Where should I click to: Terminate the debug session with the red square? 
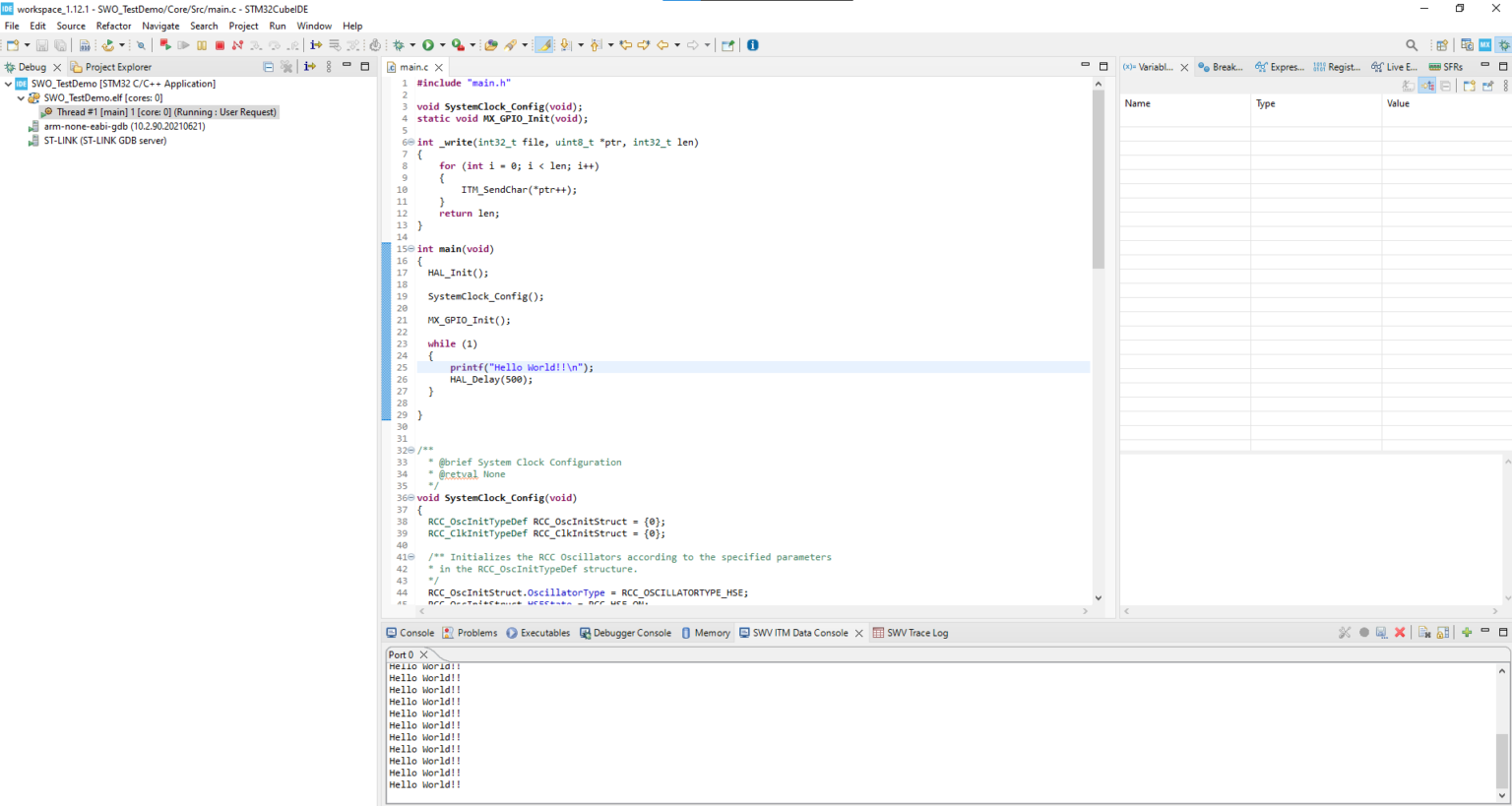pyautogui.click(x=220, y=44)
